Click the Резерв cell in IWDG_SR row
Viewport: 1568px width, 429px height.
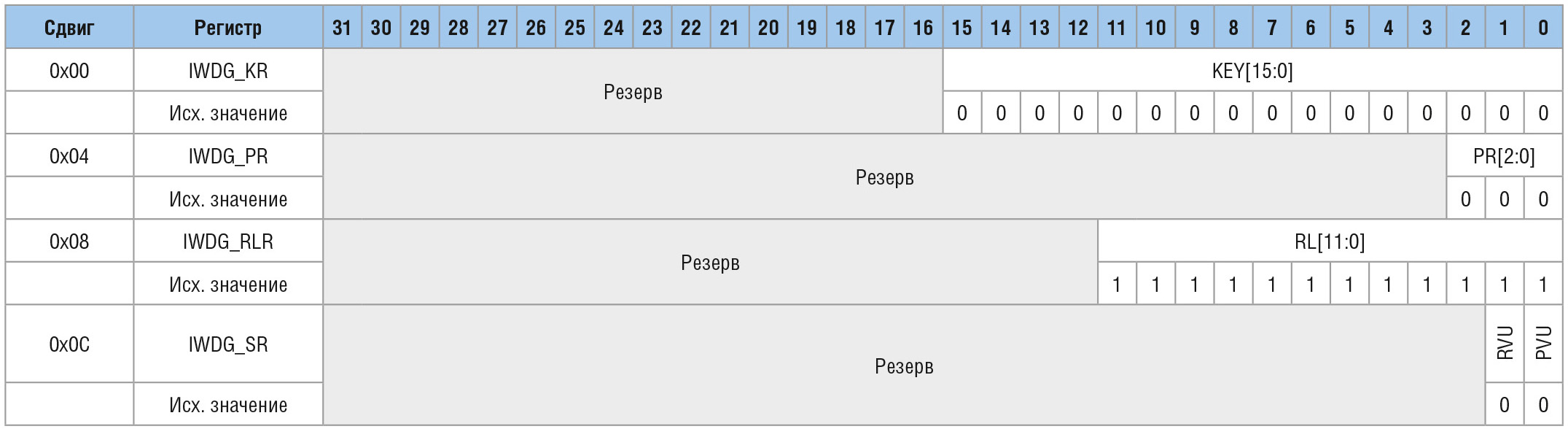904,366
